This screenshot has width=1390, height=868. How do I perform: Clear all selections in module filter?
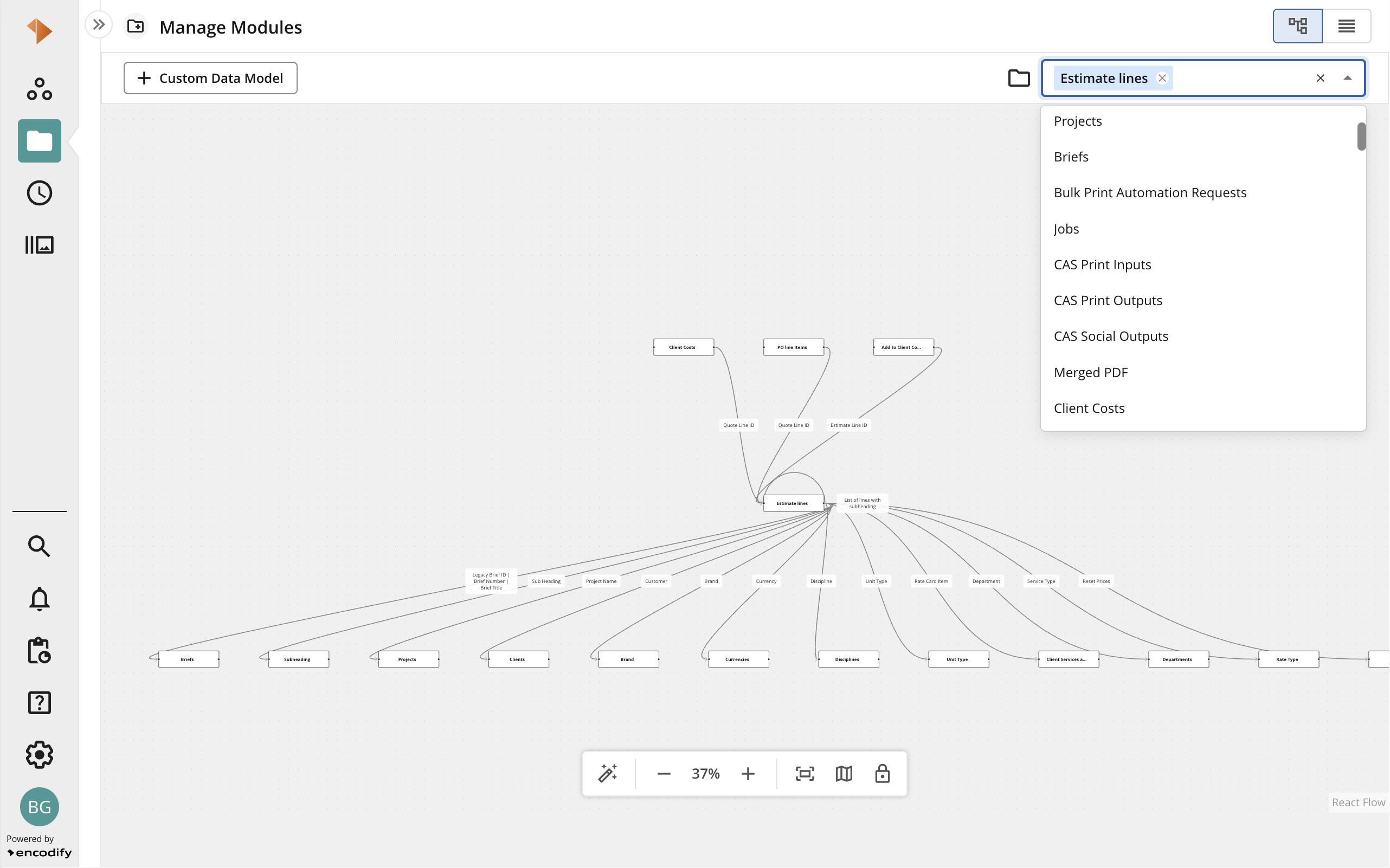click(1321, 78)
